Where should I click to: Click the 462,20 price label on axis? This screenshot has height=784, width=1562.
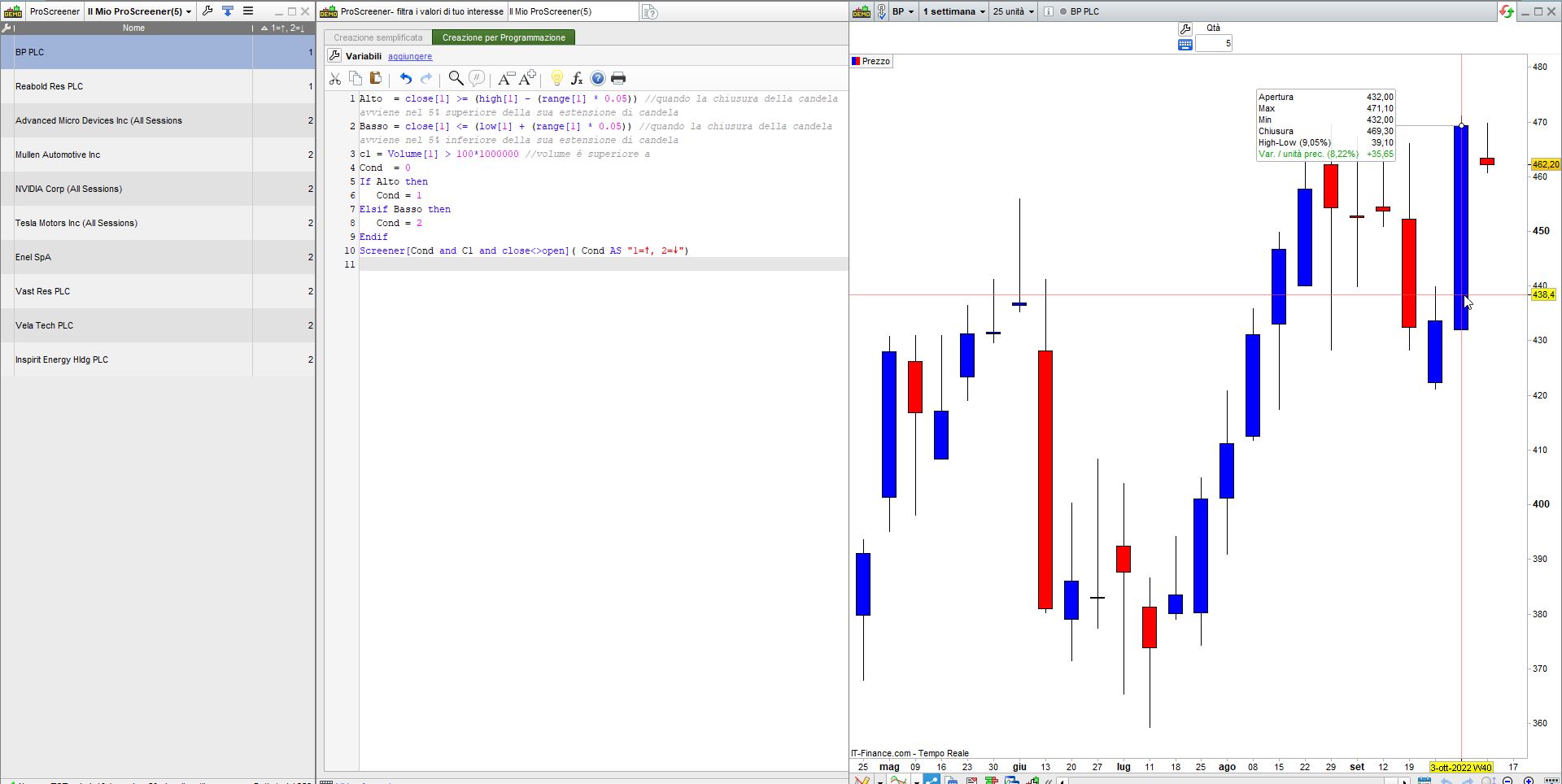tap(1545, 164)
